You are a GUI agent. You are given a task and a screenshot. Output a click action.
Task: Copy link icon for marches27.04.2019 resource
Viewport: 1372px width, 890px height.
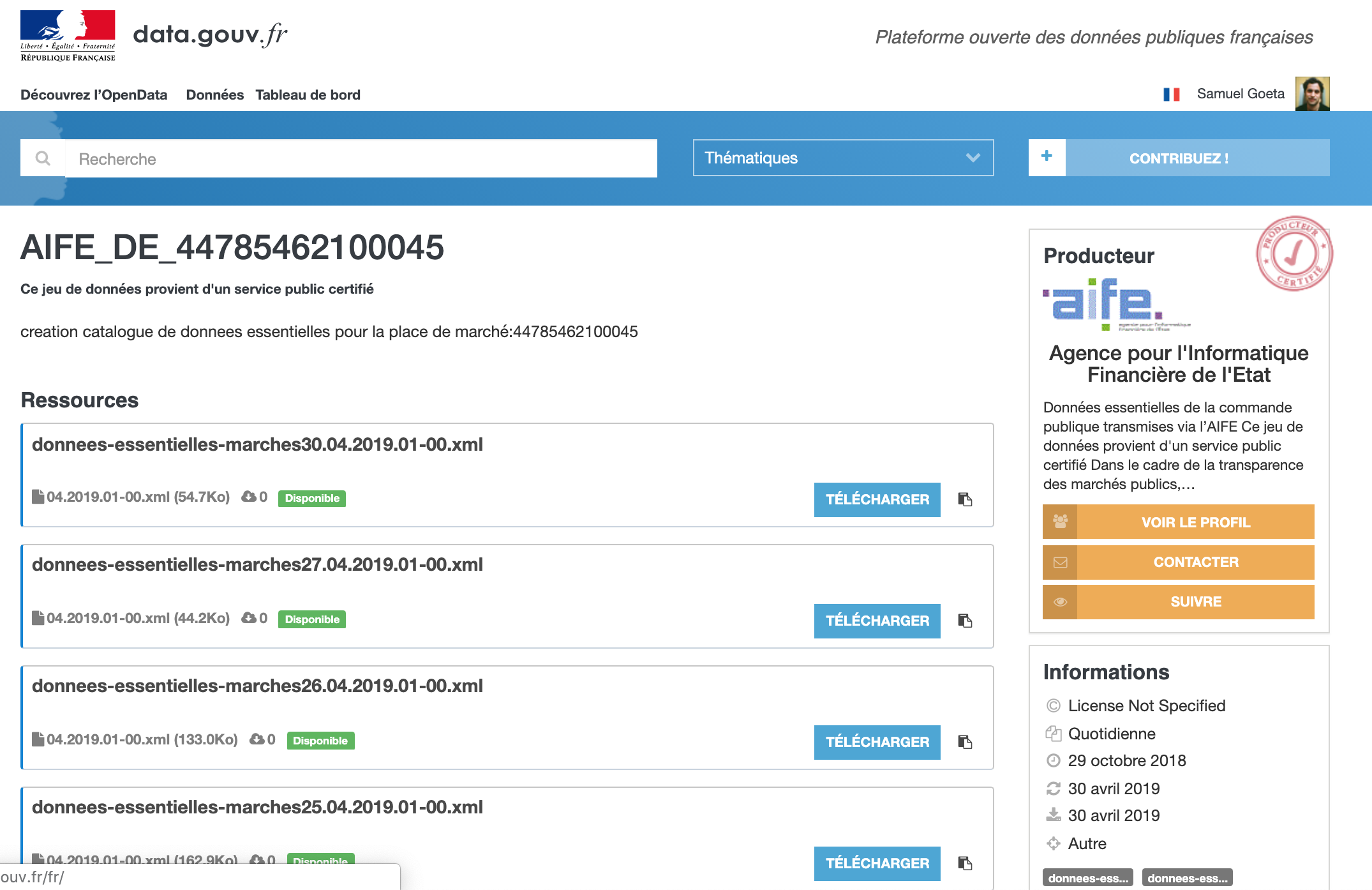tap(965, 621)
